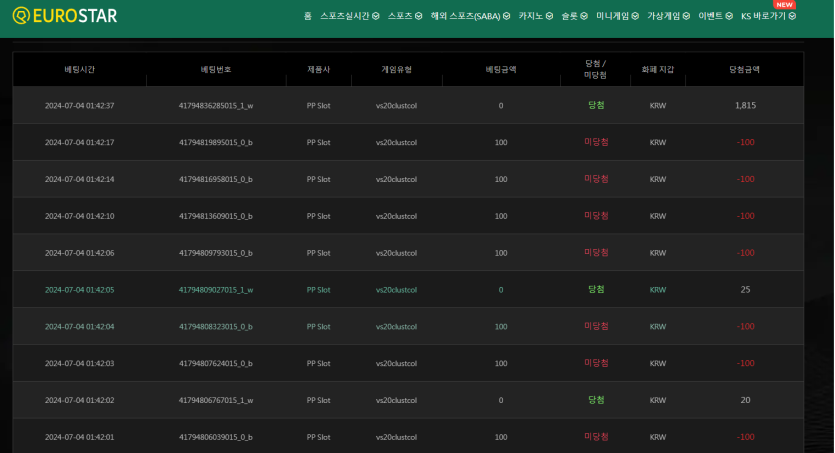Expand the chevron next to 슬롯
835x453 pixels.
tap(584, 16)
